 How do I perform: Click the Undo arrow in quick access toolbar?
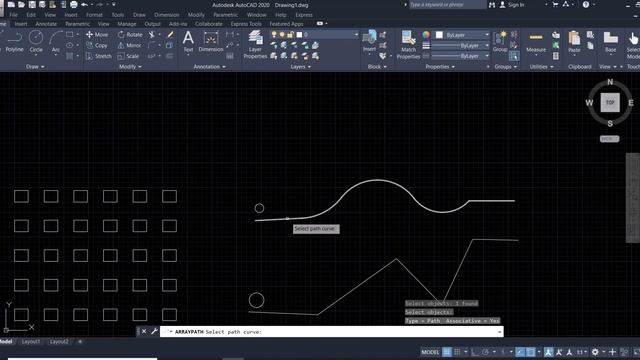coord(84,5)
